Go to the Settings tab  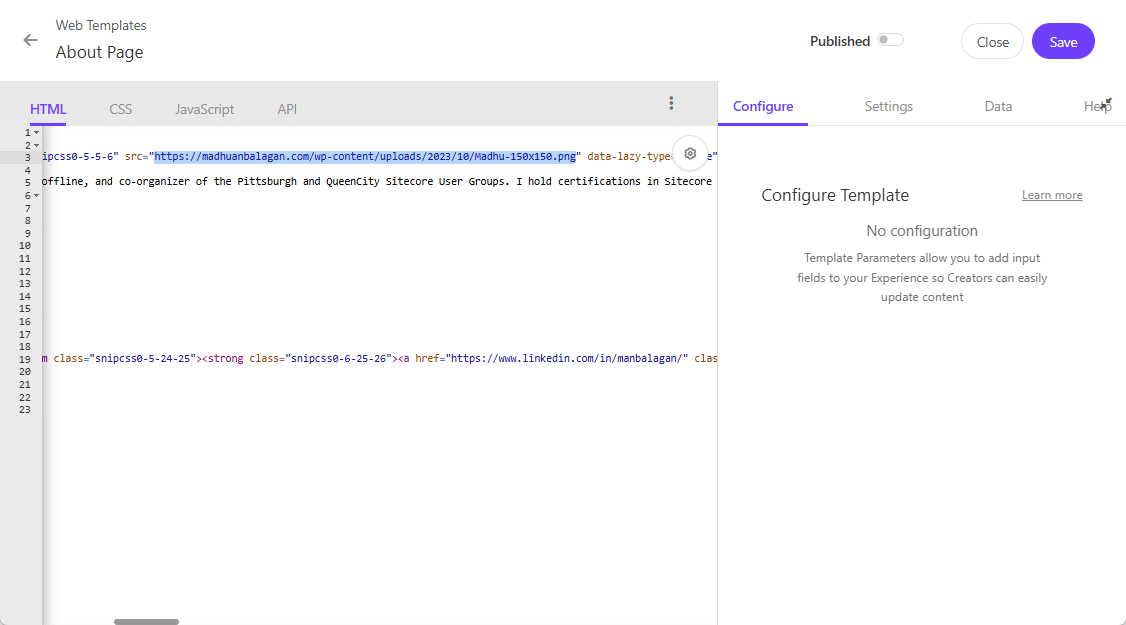pyautogui.click(x=888, y=106)
